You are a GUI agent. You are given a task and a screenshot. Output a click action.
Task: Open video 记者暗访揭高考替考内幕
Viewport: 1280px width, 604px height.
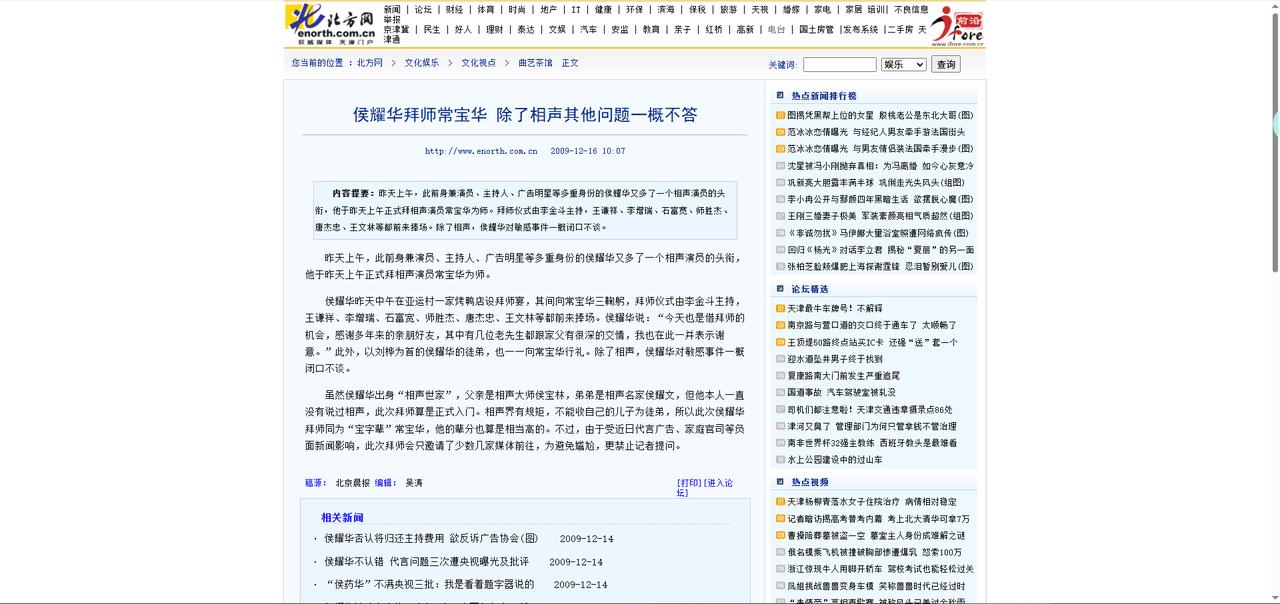[x=878, y=519]
